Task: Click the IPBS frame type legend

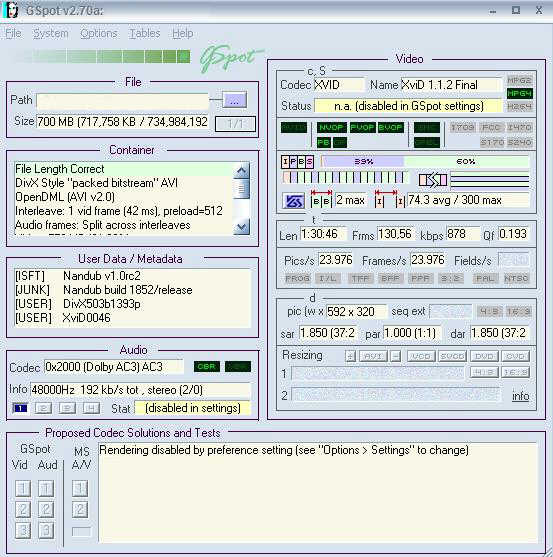Action: point(298,162)
